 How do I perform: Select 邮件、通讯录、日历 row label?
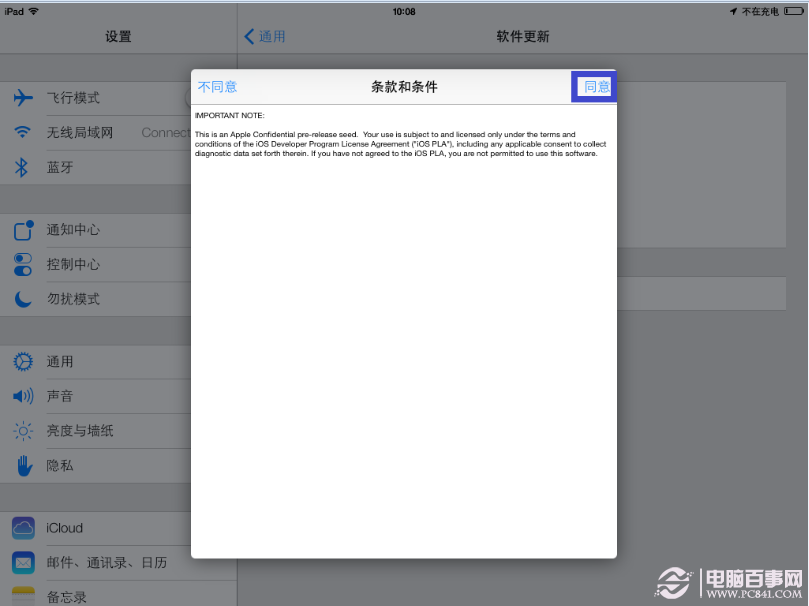point(107,563)
